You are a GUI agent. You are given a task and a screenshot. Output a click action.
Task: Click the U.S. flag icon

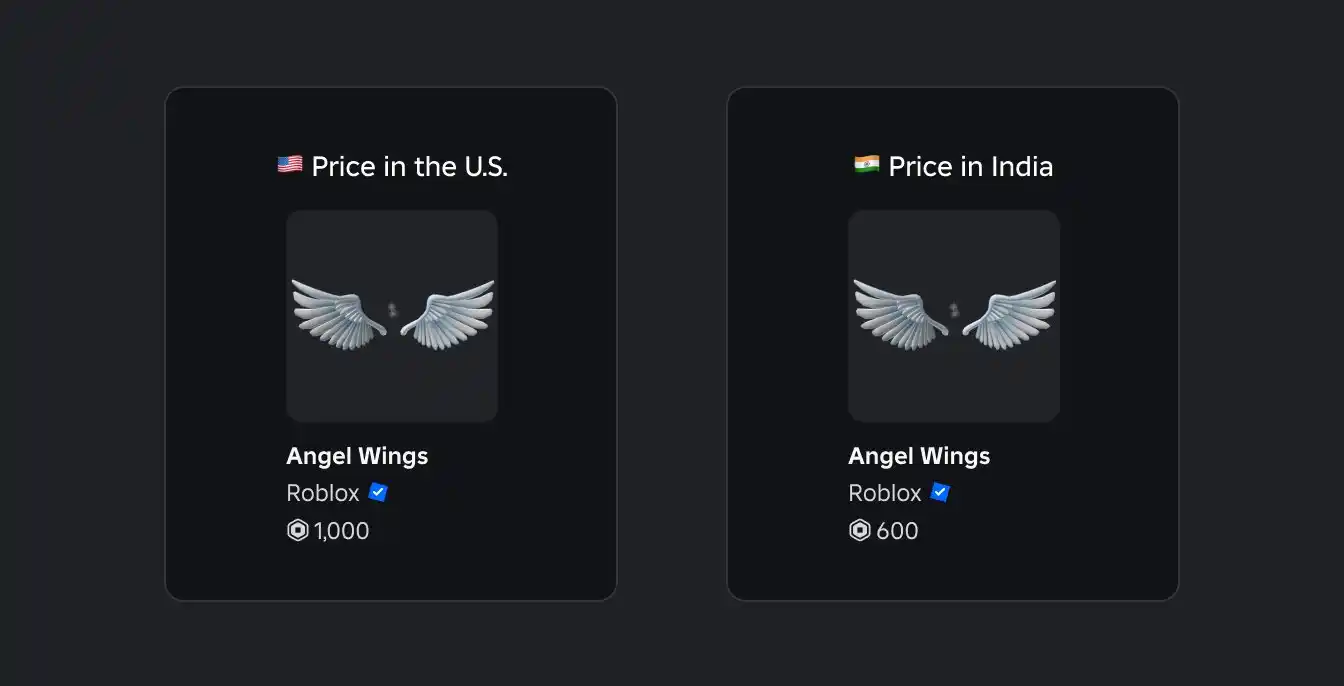pyautogui.click(x=290, y=164)
